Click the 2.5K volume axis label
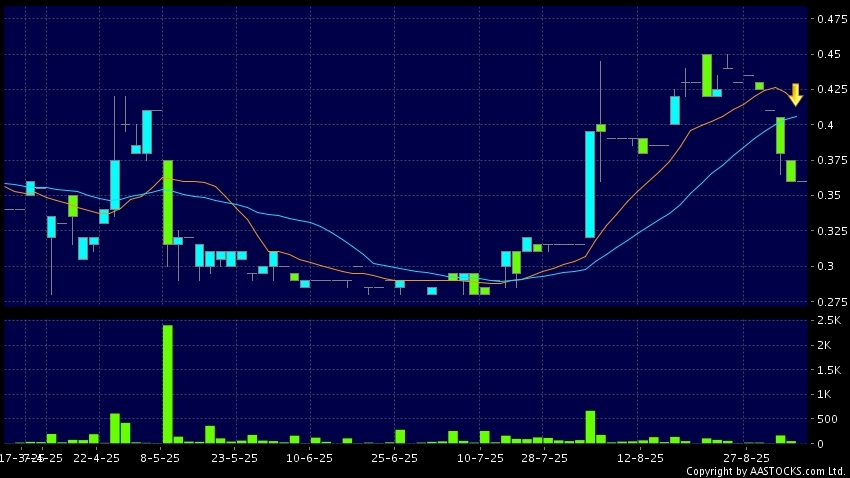 pos(829,320)
